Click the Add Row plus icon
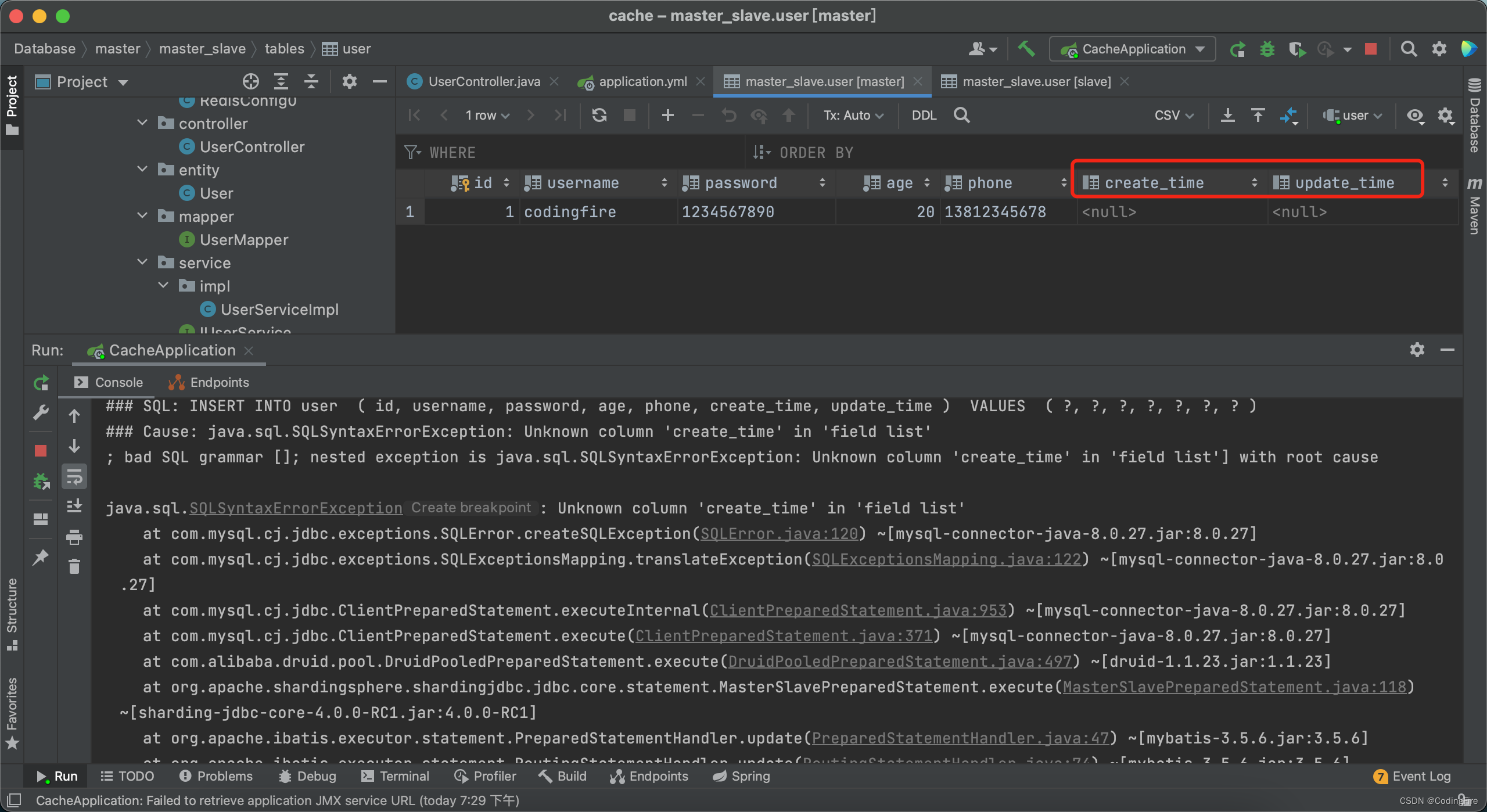 667,115
